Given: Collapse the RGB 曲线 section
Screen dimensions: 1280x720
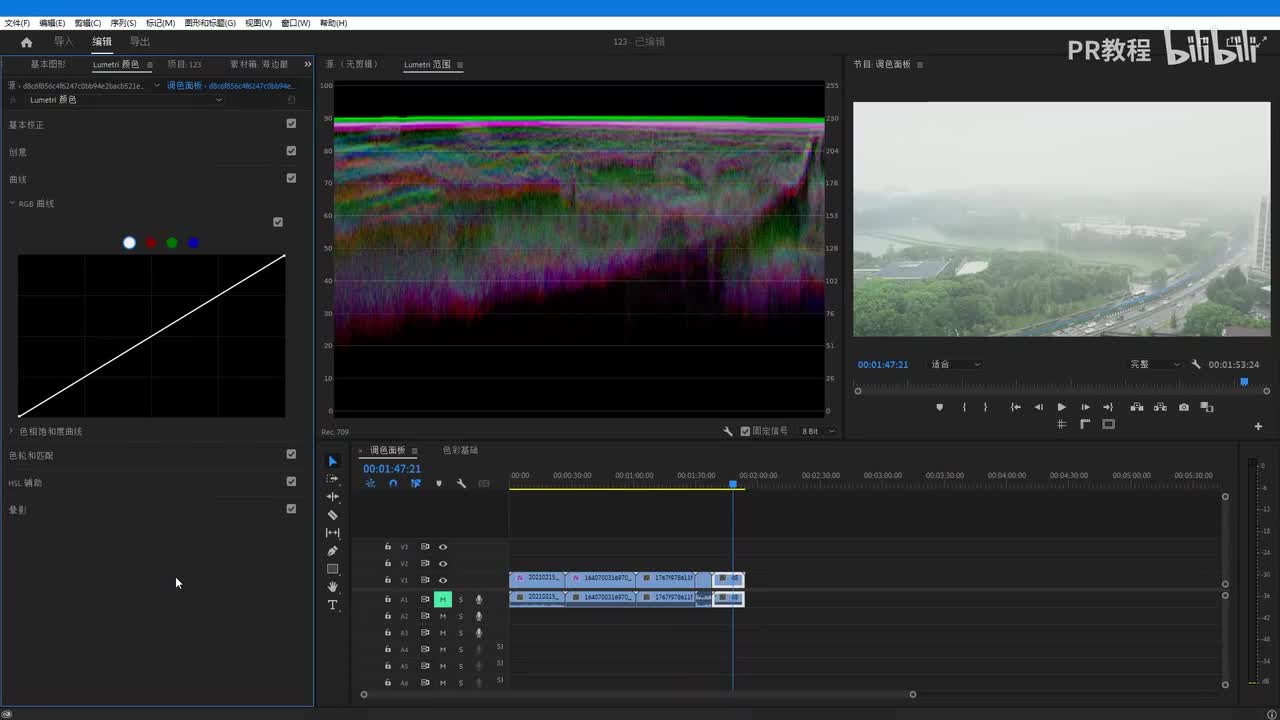Looking at the screenshot, I should 12,204.
